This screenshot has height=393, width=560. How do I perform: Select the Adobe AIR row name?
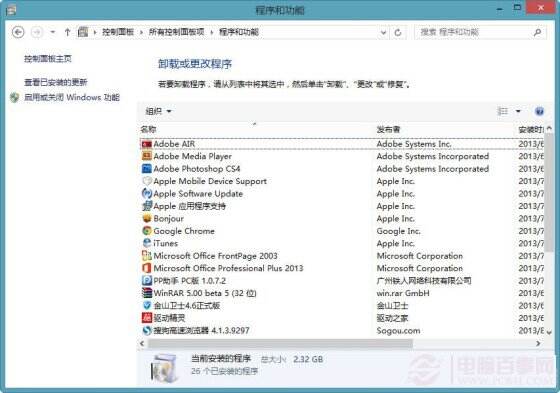click(174, 144)
